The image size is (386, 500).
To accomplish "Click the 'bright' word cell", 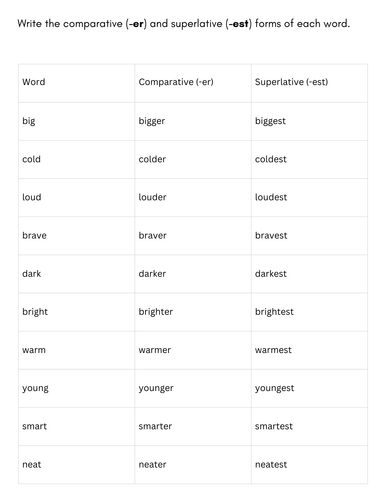I will click(77, 312).
